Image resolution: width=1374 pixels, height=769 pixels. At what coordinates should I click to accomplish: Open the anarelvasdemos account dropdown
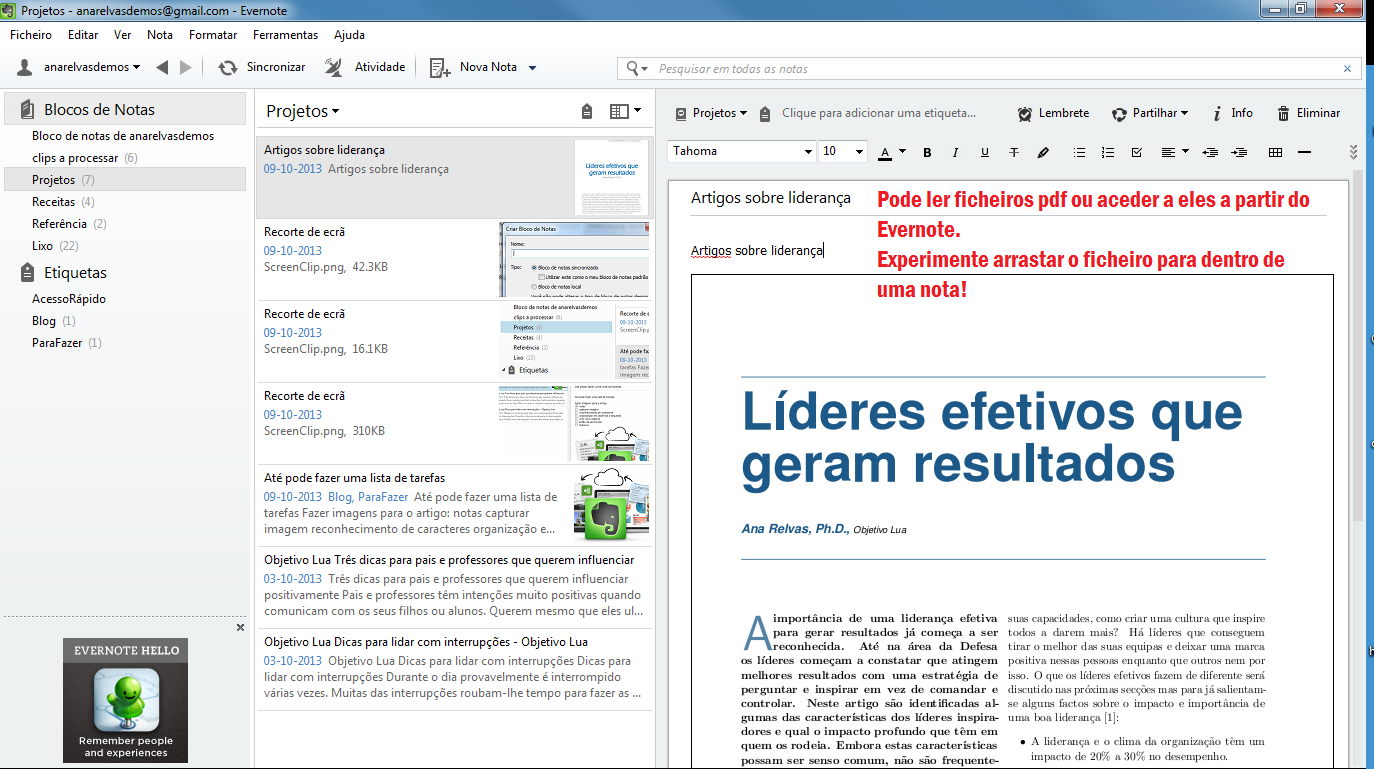tap(80, 67)
